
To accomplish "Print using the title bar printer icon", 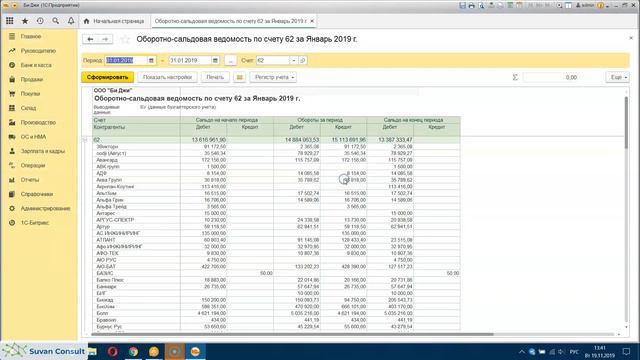I will point(472,5).
